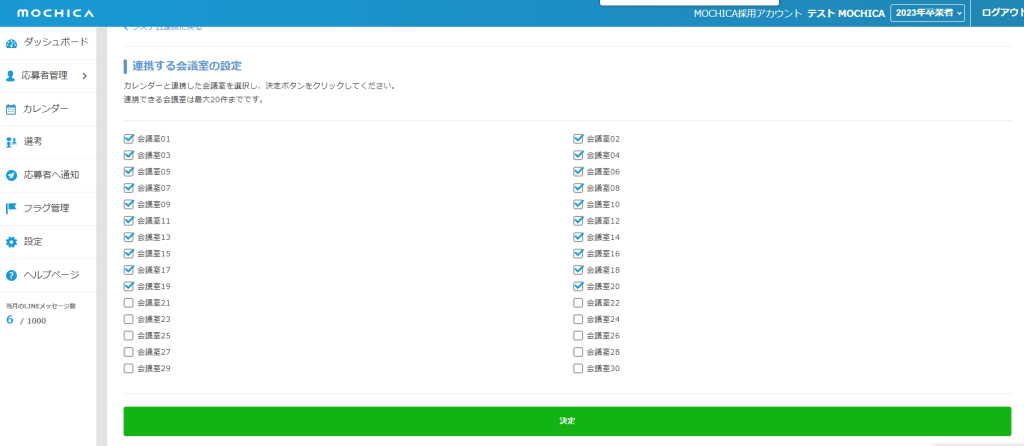
Task: Click the help question mark icon
Action: point(12,275)
